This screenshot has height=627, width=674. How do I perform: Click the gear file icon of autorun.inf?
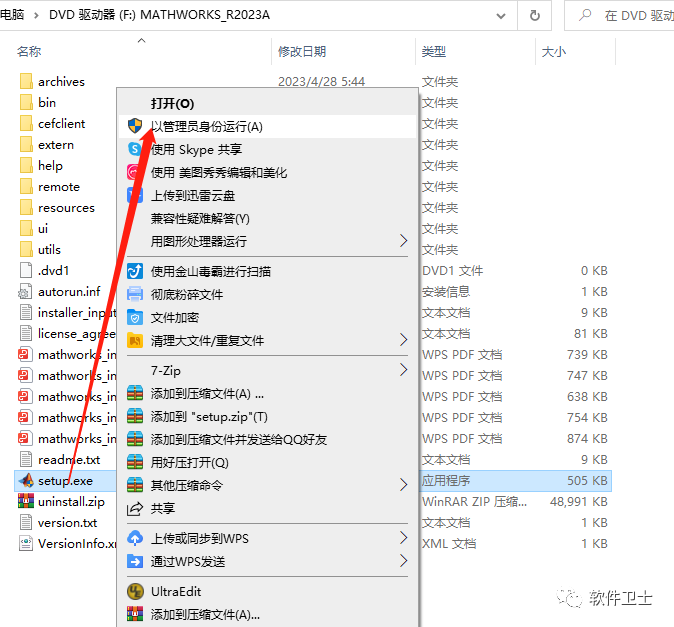coord(25,291)
